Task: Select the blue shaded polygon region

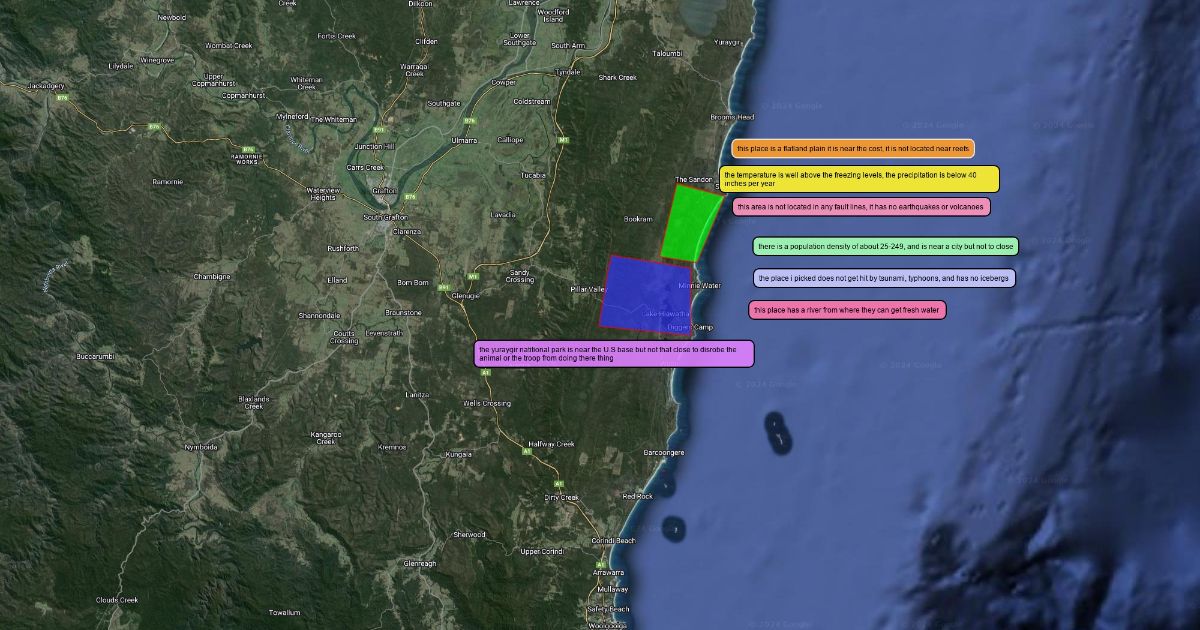Action: 646,291
